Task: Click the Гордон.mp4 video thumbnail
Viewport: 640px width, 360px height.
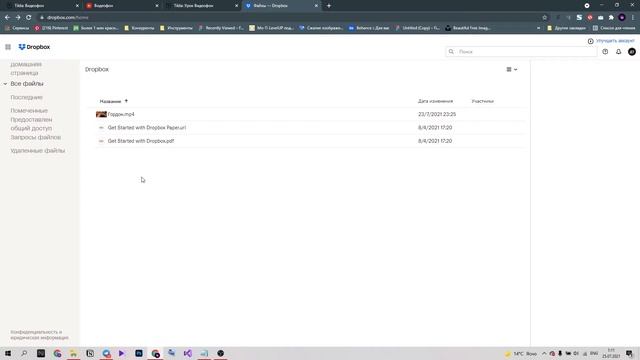Action: tap(101, 114)
